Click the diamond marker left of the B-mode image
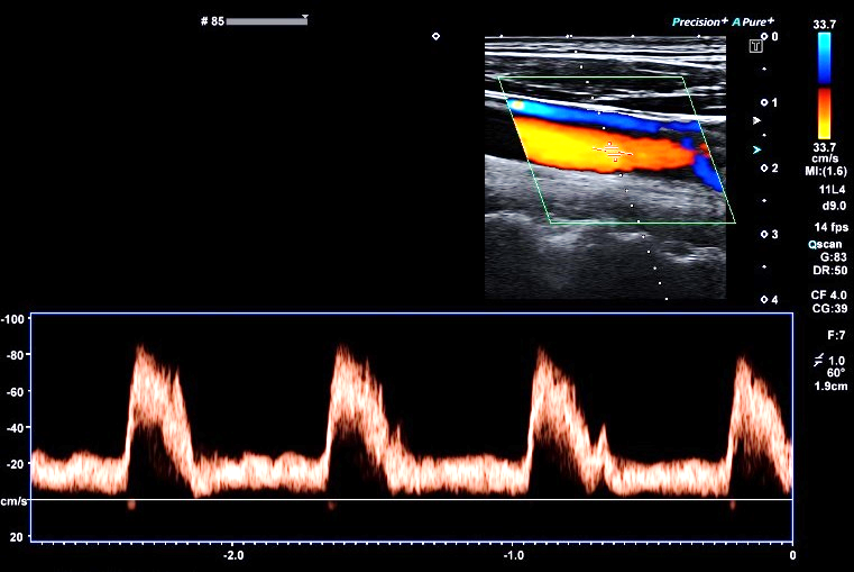The height and width of the screenshot is (572, 854). tap(435, 36)
